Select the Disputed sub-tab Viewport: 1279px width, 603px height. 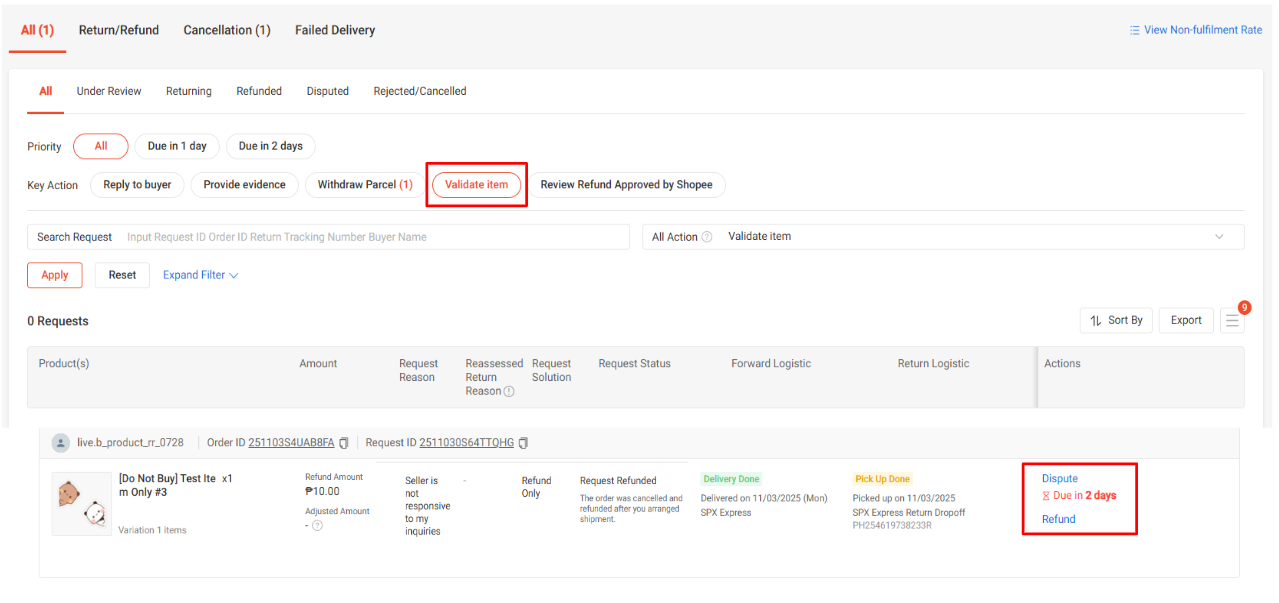pos(328,91)
